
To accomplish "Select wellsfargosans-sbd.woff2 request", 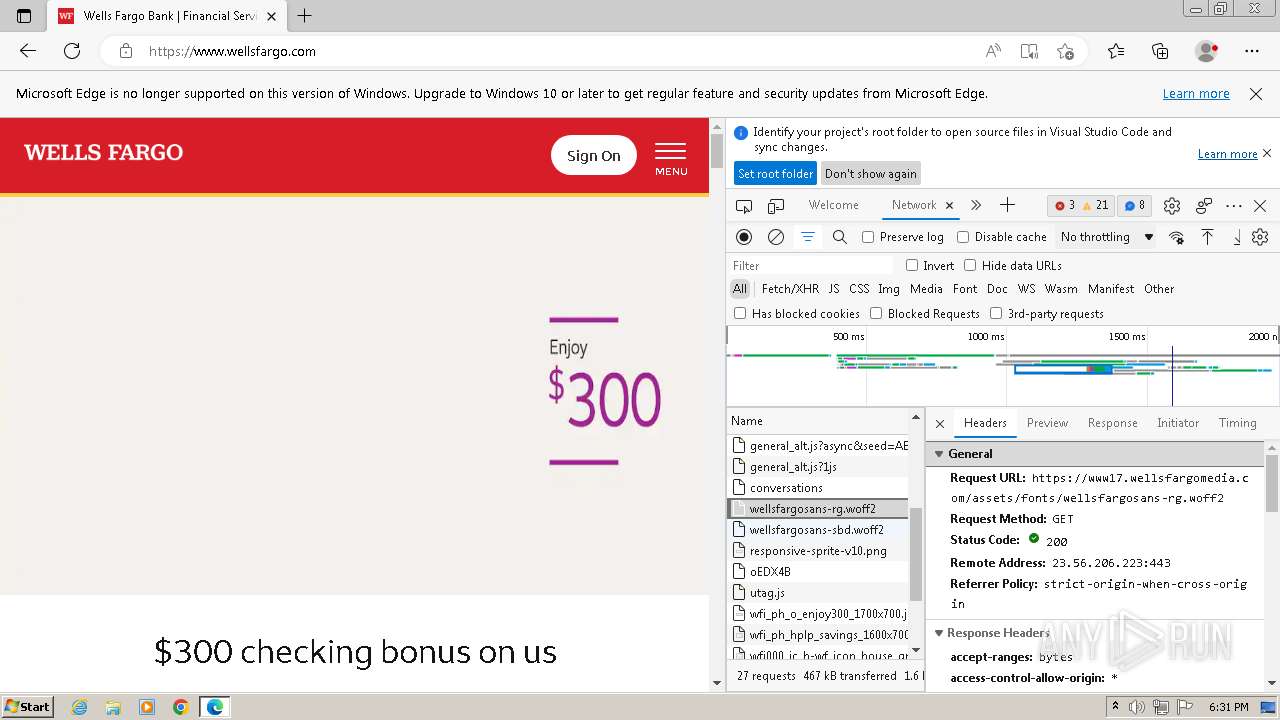I will (x=818, y=530).
